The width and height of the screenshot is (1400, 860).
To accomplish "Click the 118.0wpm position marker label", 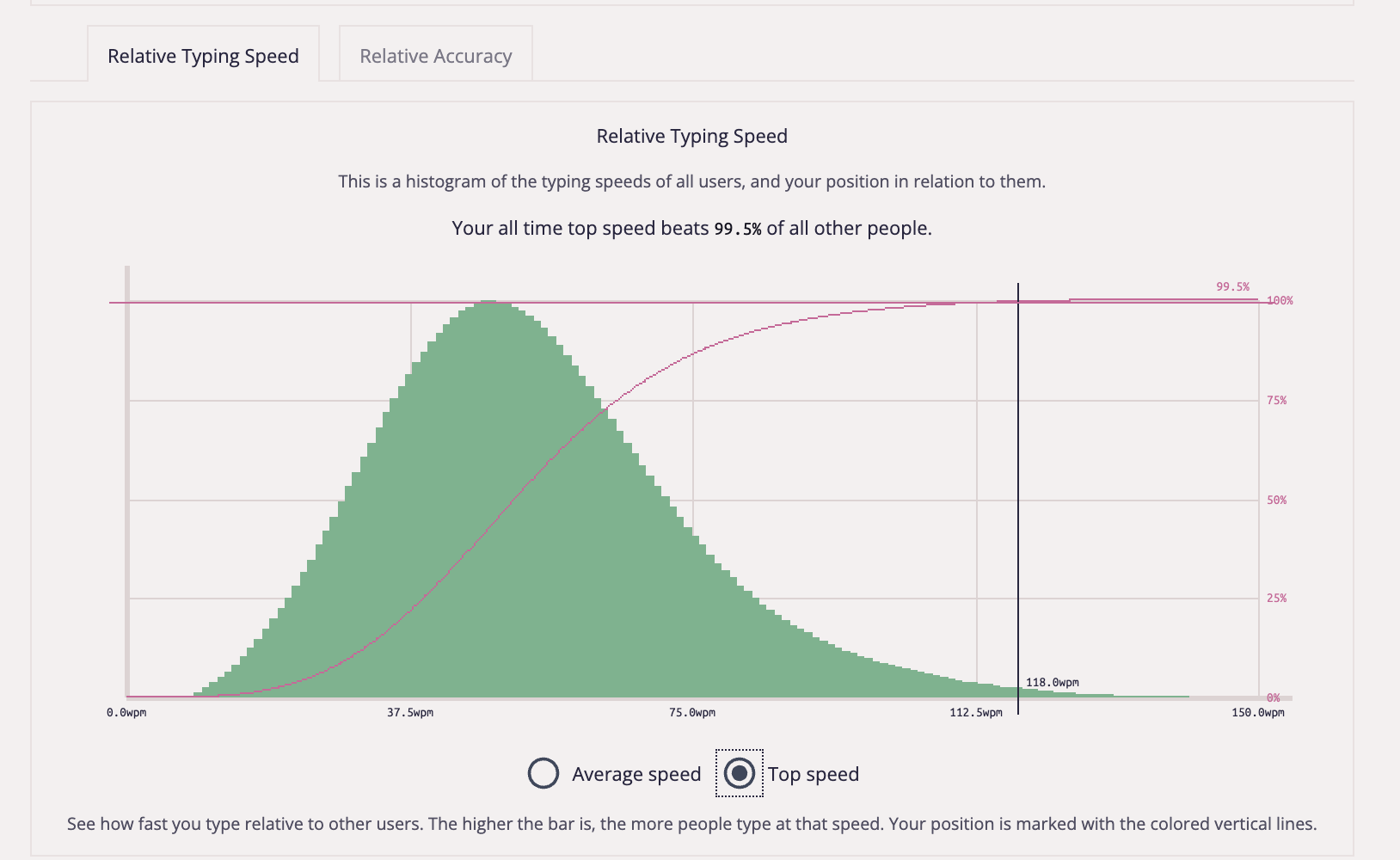I will (1052, 683).
